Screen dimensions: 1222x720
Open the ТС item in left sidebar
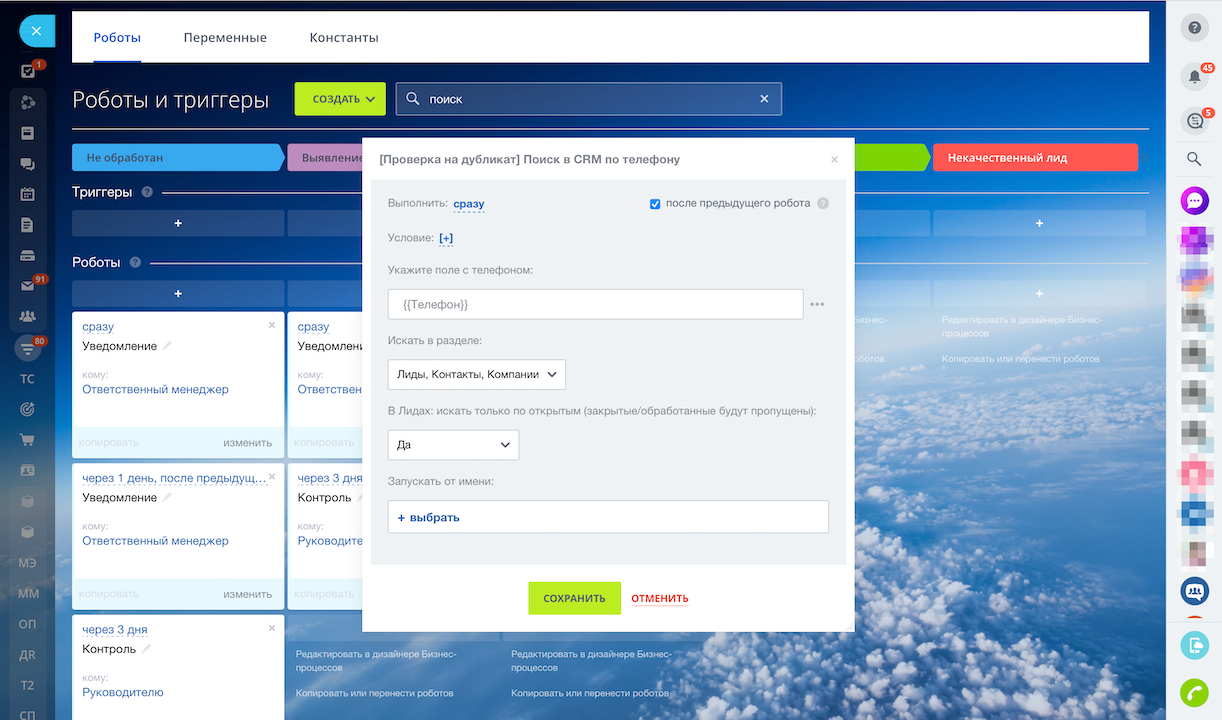click(28, 379)
